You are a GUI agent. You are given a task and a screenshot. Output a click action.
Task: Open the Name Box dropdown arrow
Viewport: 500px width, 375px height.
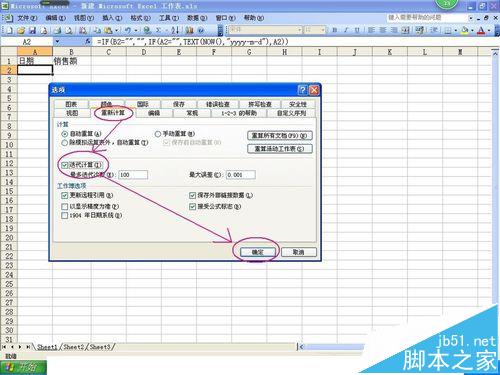pos(57,42)
